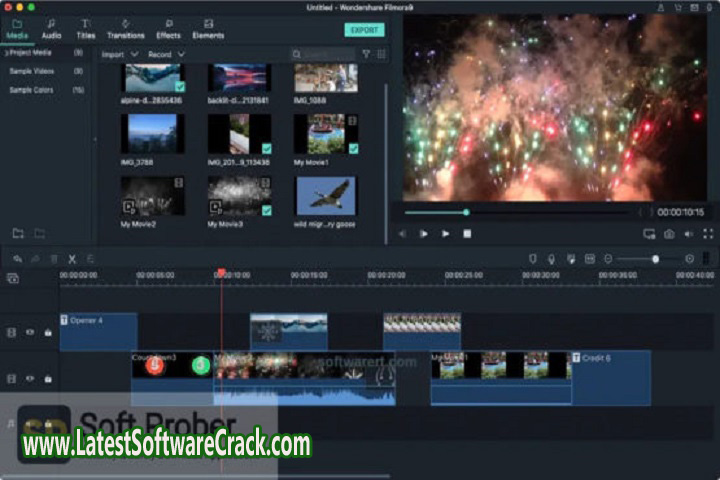The width and height of the screenshot is (720, 480).
Task: Open the Effects tab
Action: [168, 29]
